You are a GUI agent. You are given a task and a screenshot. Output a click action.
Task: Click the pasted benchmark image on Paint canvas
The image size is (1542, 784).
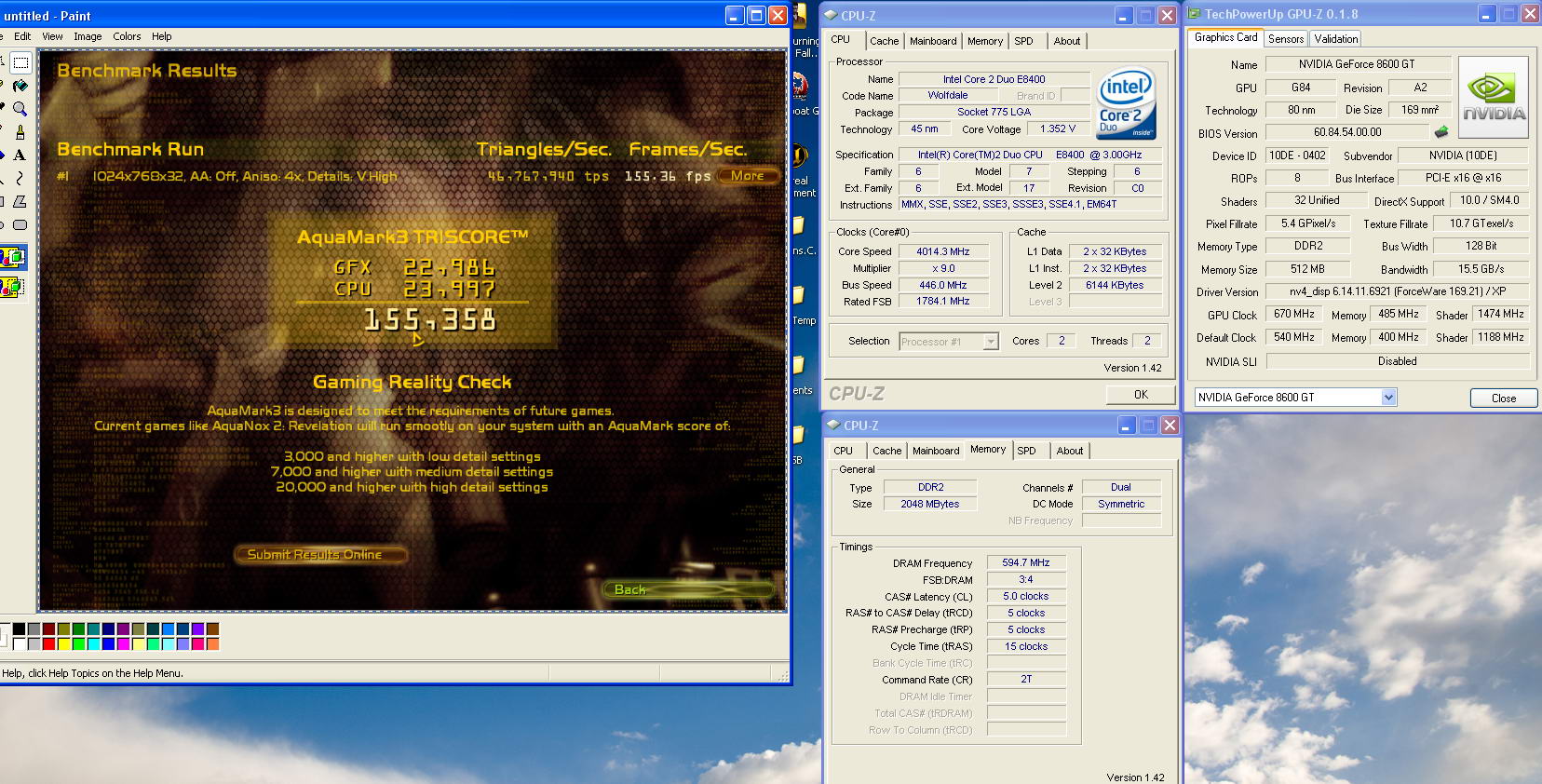[x=413, y=331]
